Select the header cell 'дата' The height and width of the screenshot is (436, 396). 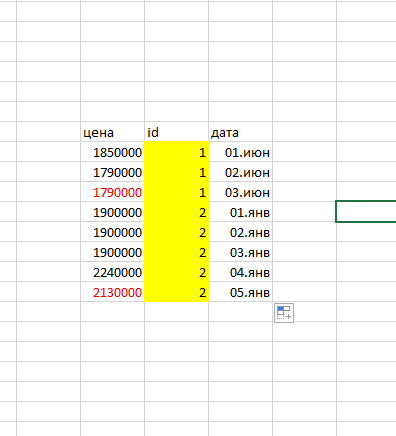[240, 132]
